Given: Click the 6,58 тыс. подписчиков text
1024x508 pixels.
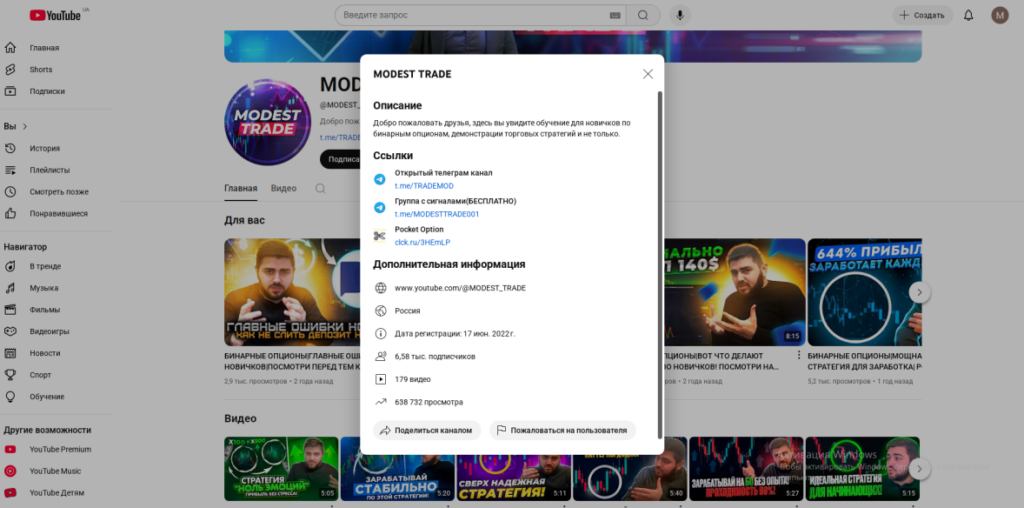Looking at the screenshot, I should pyautogui.click(x=435, y=357).
